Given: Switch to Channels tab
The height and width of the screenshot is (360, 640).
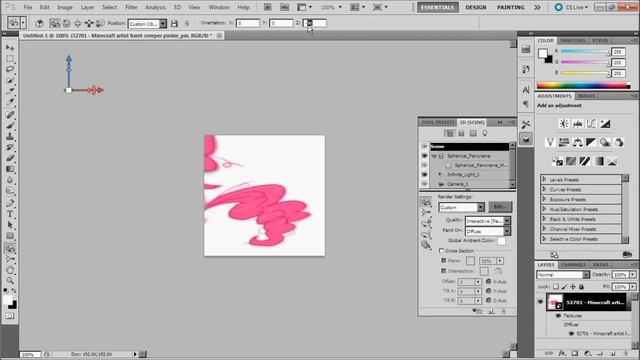Looking at the screenshot, I should (573, 264).
